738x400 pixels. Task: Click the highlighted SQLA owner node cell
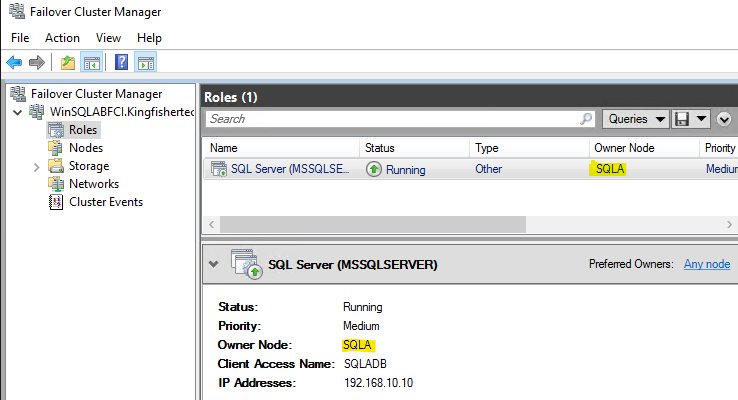[608, 169]
